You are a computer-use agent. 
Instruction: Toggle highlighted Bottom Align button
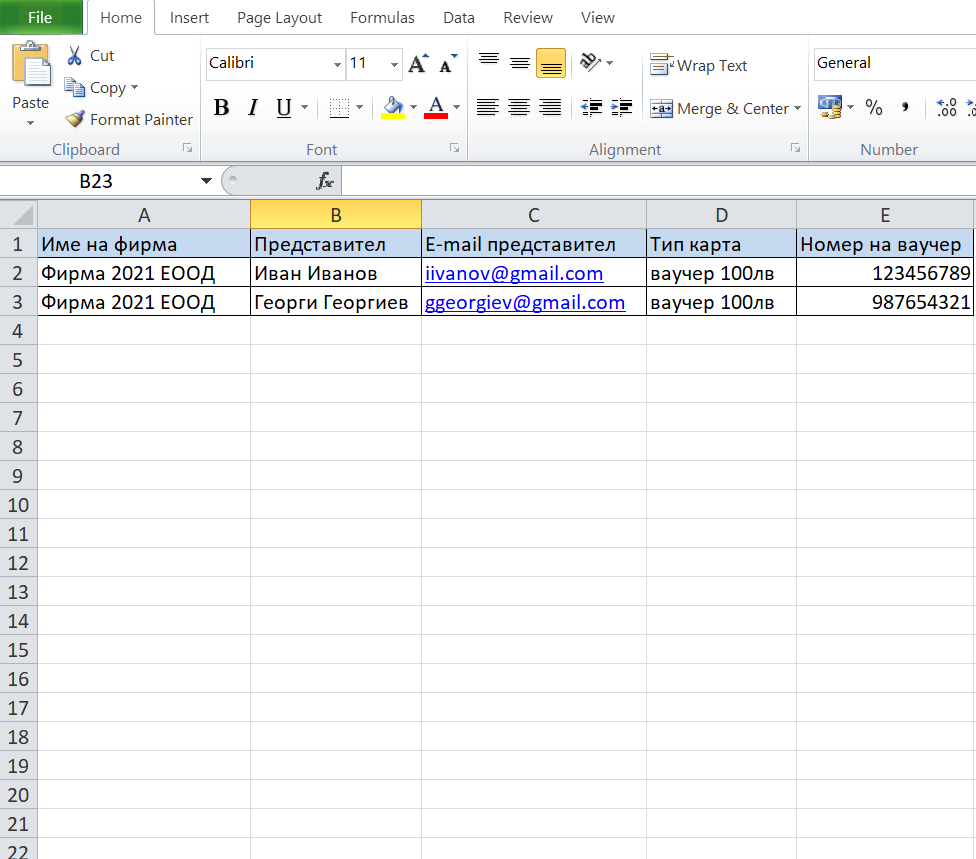551,63
